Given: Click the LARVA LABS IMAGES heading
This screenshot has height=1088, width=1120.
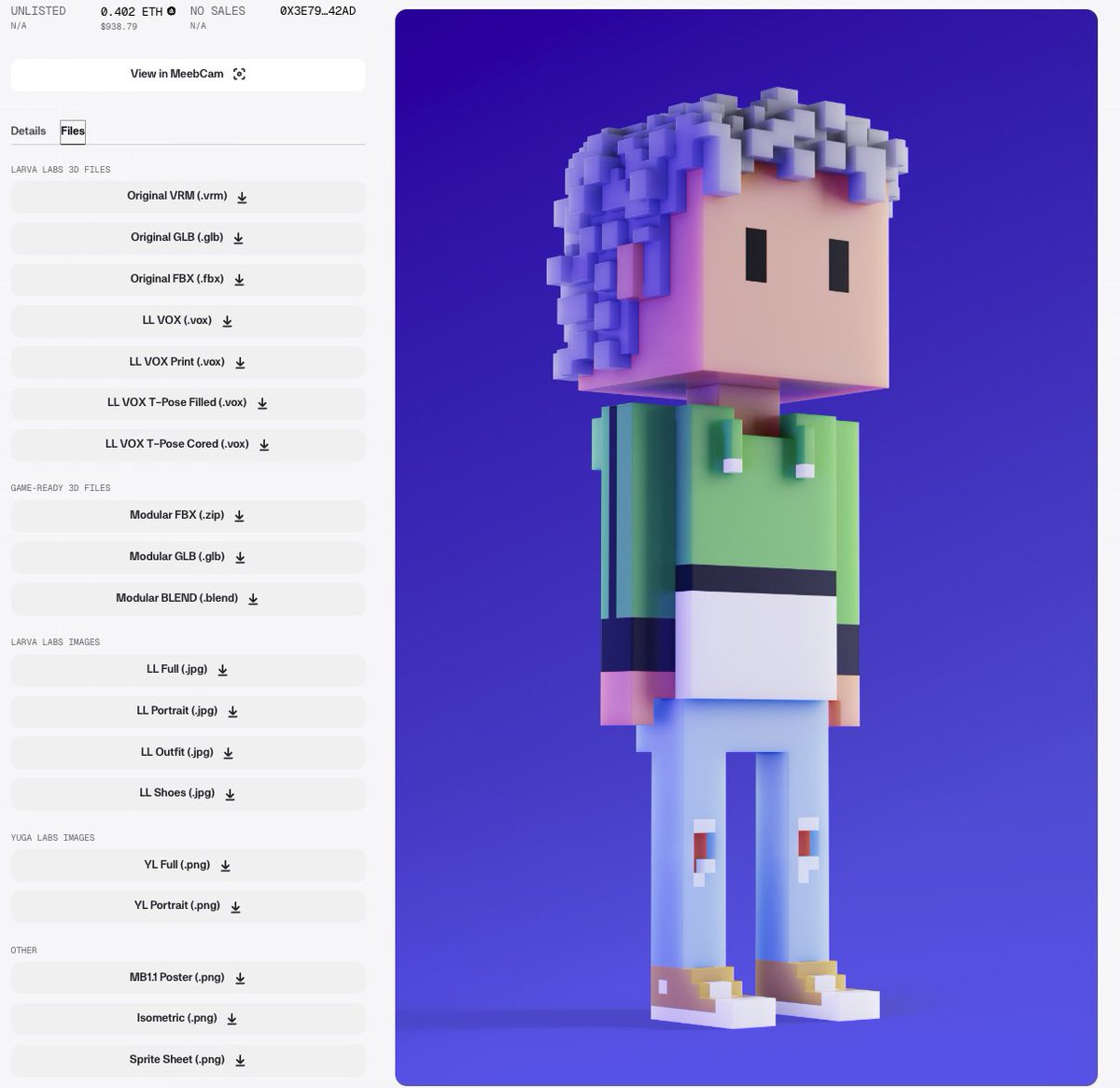Looking at the screenshot, I should 55,642.
